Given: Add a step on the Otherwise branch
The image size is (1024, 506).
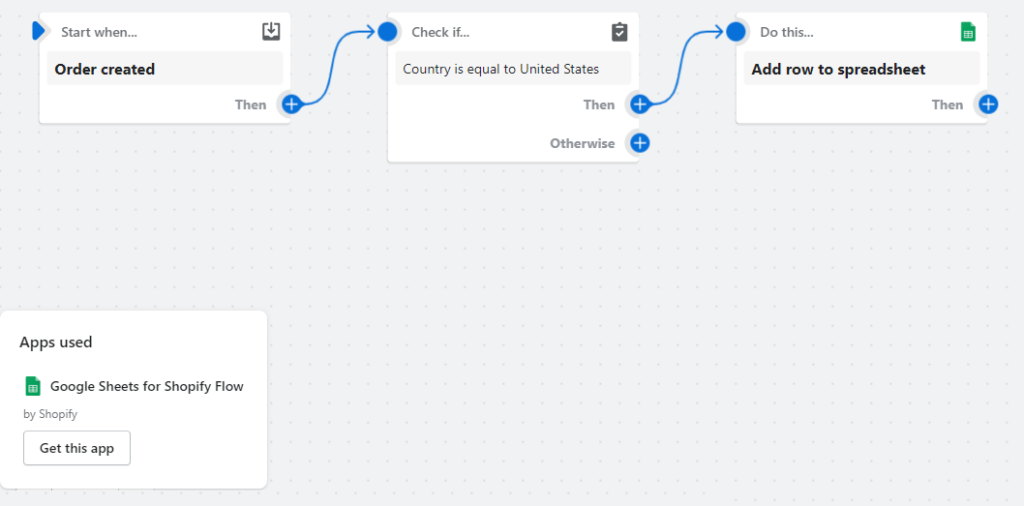Looking at the screenshot, I should (x=640, y=143).
